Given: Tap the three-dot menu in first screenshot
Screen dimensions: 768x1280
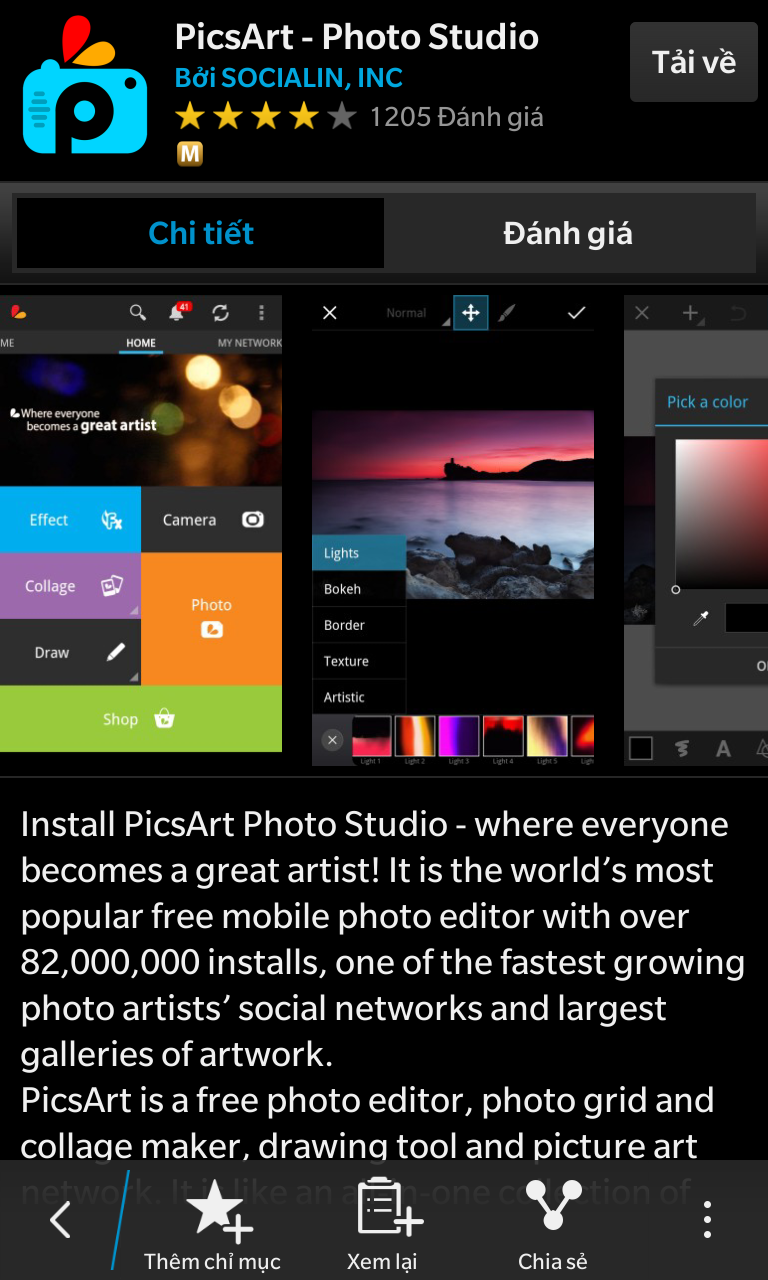Looking at the screenshot, I should tap(262, 313).
